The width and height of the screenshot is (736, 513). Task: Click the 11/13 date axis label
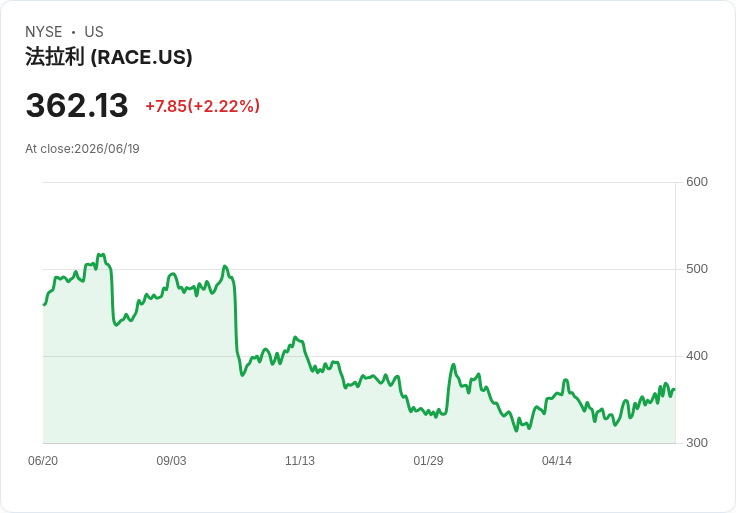[300, 460]
